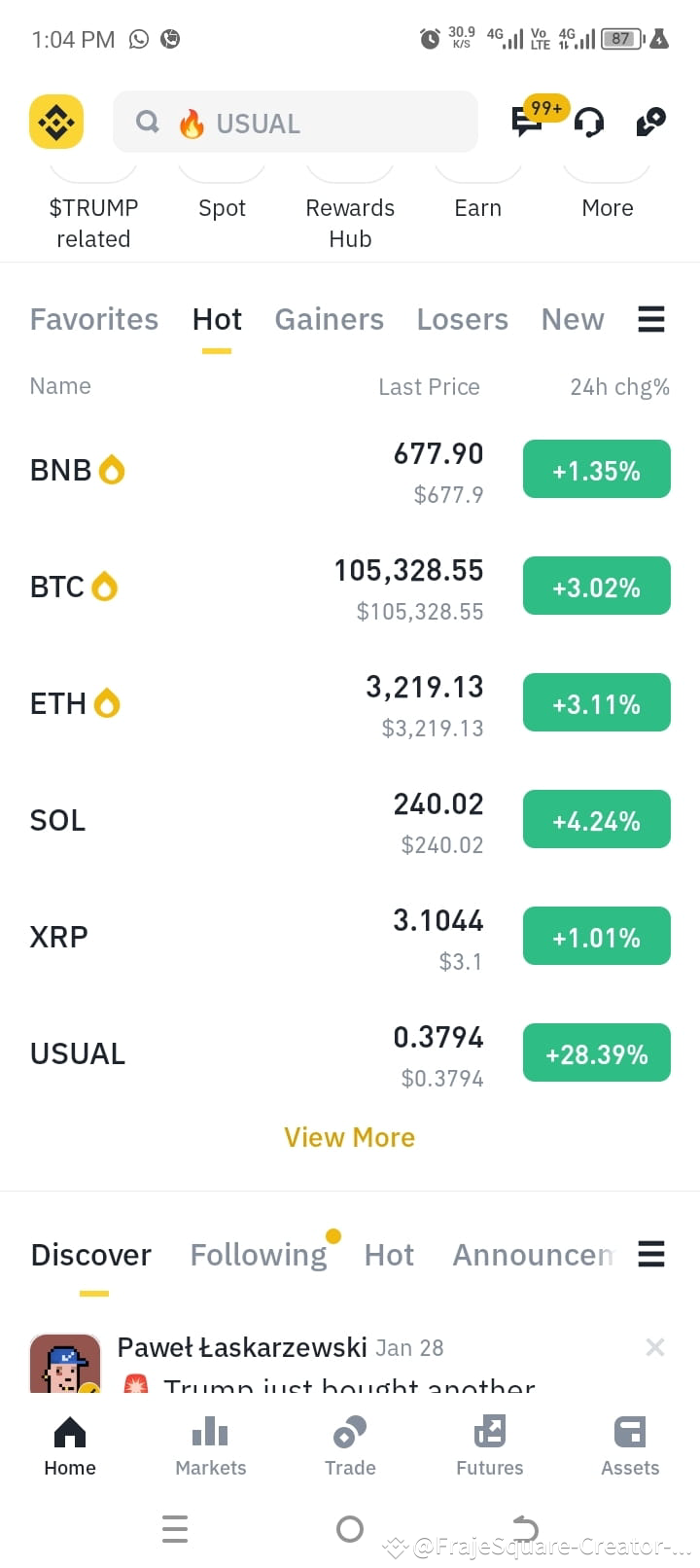Open the Assets wallet icon

(x=630, y=1432)
